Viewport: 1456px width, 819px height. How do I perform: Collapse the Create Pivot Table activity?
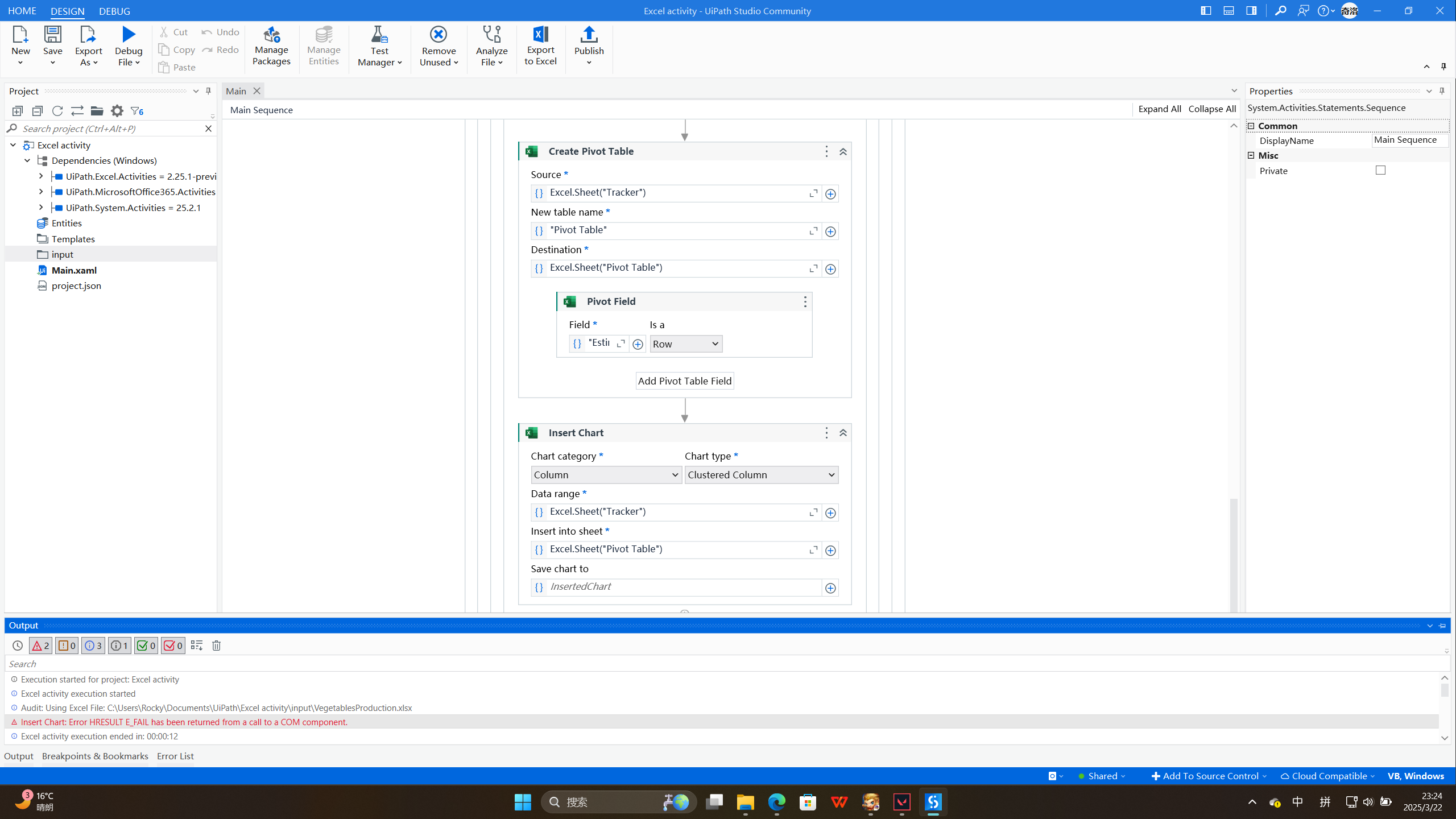pyautogui.click(x=843, y=152)
